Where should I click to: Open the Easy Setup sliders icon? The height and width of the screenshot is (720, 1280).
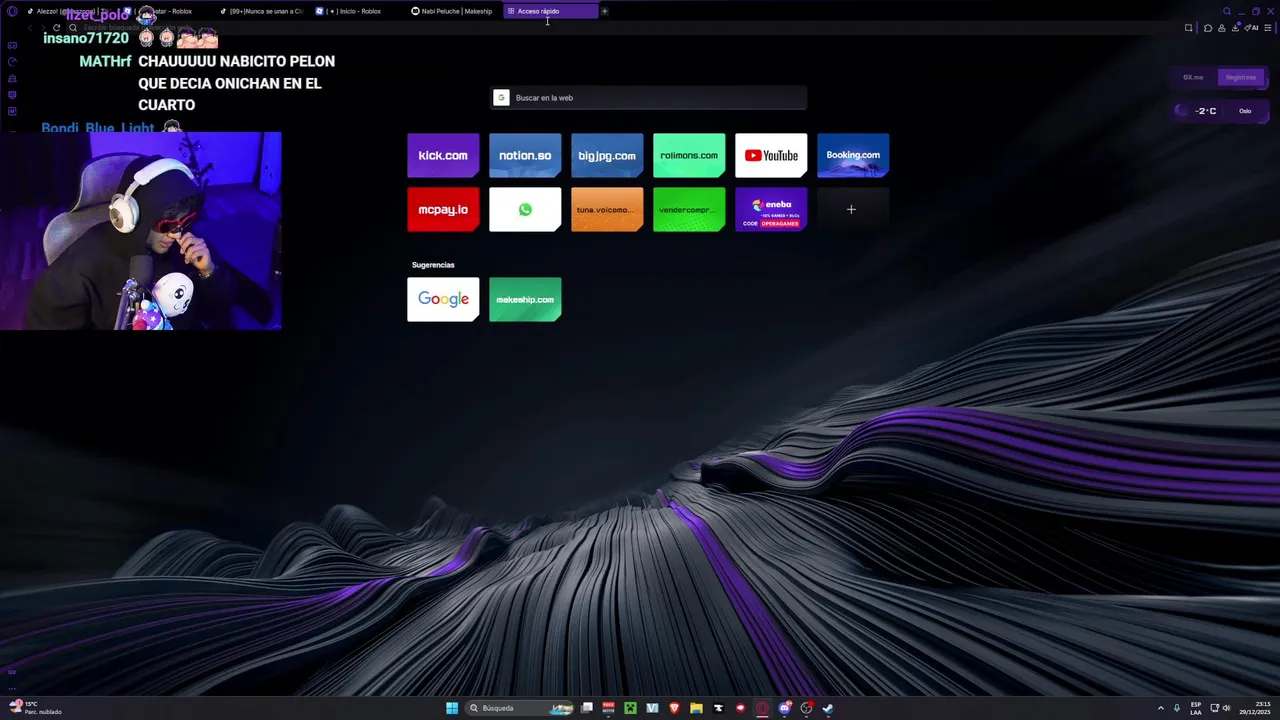[1269, 28]
